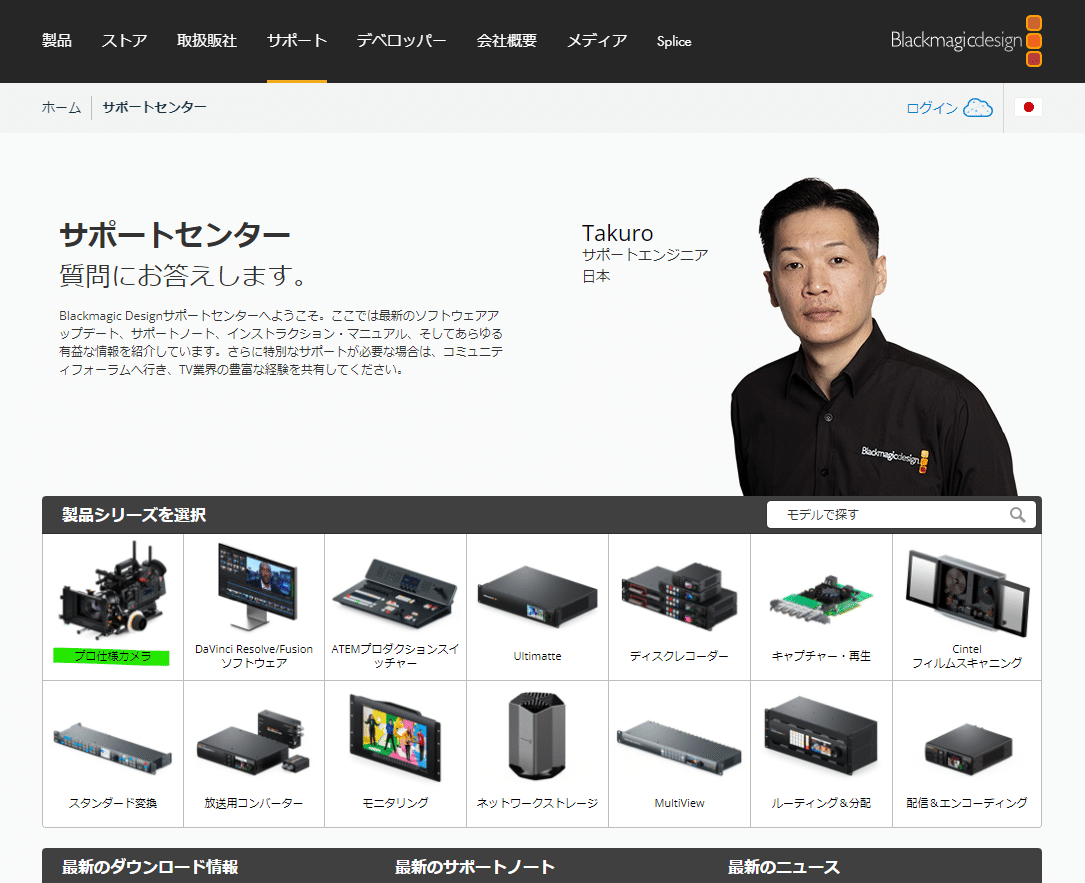Viewport: 1085px width, 883px height.
Task: Select the サポート navigation tab
Action: [x=297, y=41]
